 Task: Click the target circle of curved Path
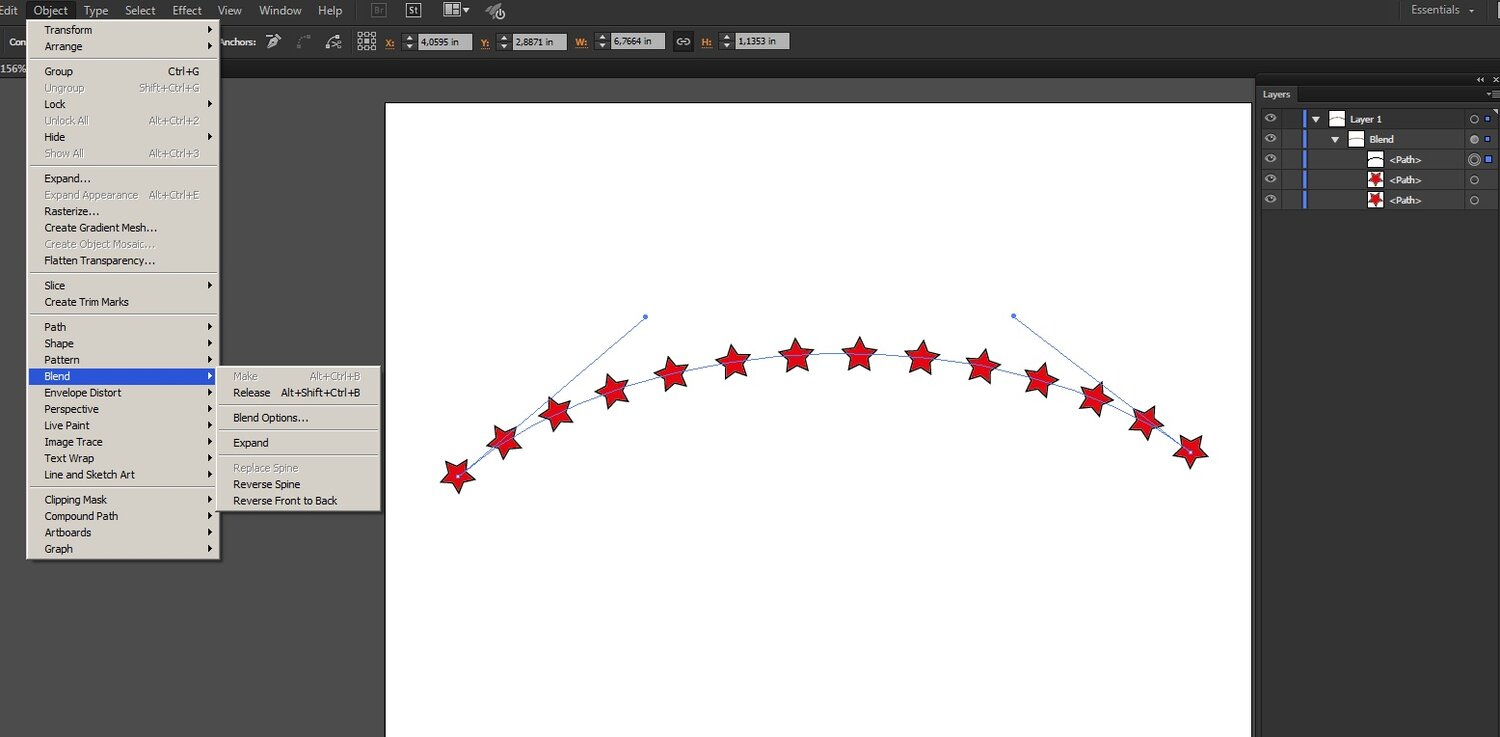point(1474,160)
